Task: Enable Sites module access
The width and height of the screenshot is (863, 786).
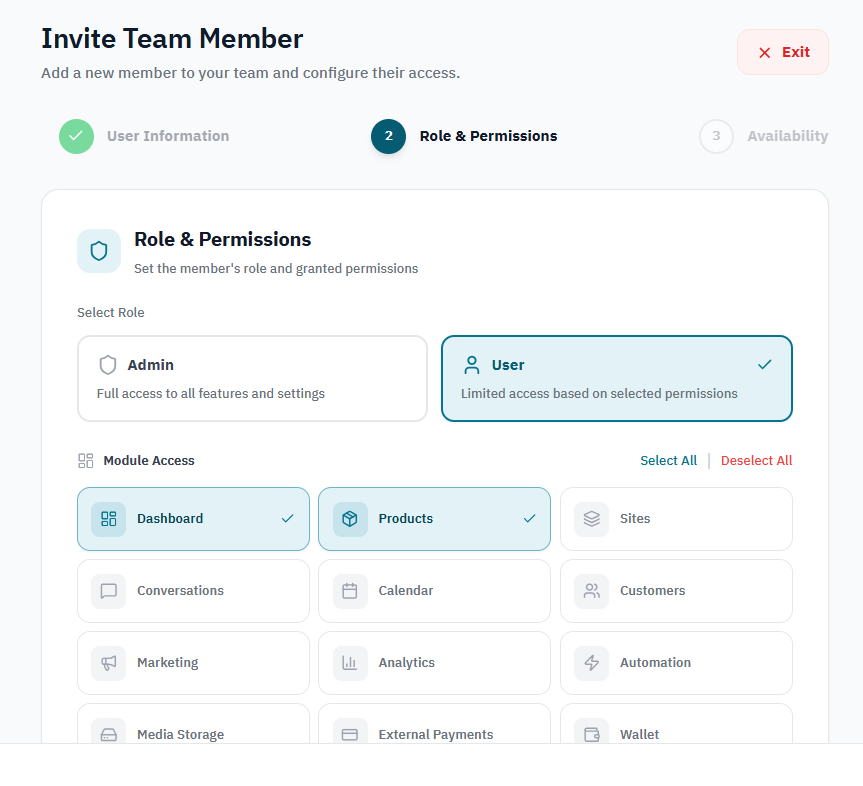Action: click(676, 518)
